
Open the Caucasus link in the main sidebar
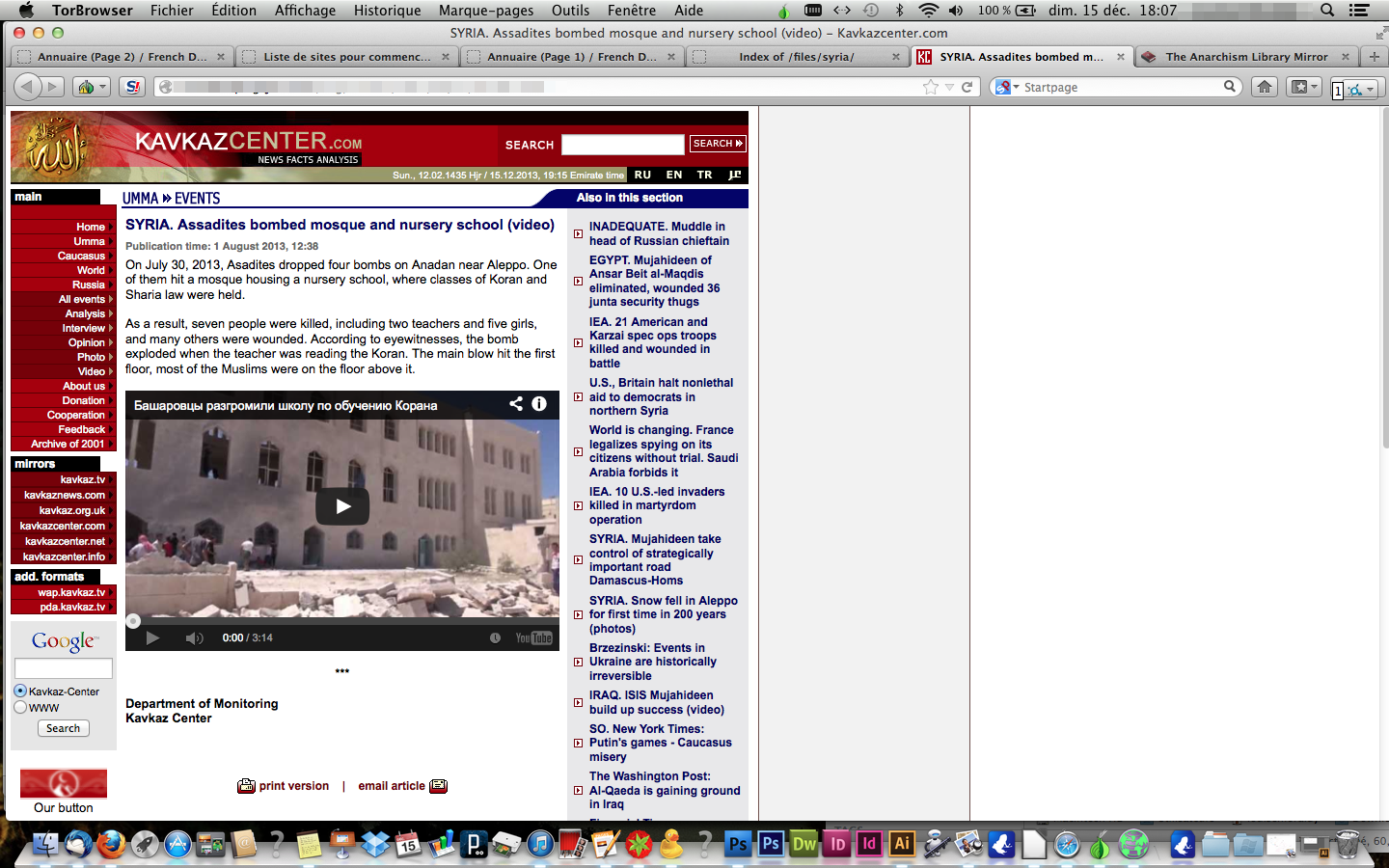(x=81, y=256)
